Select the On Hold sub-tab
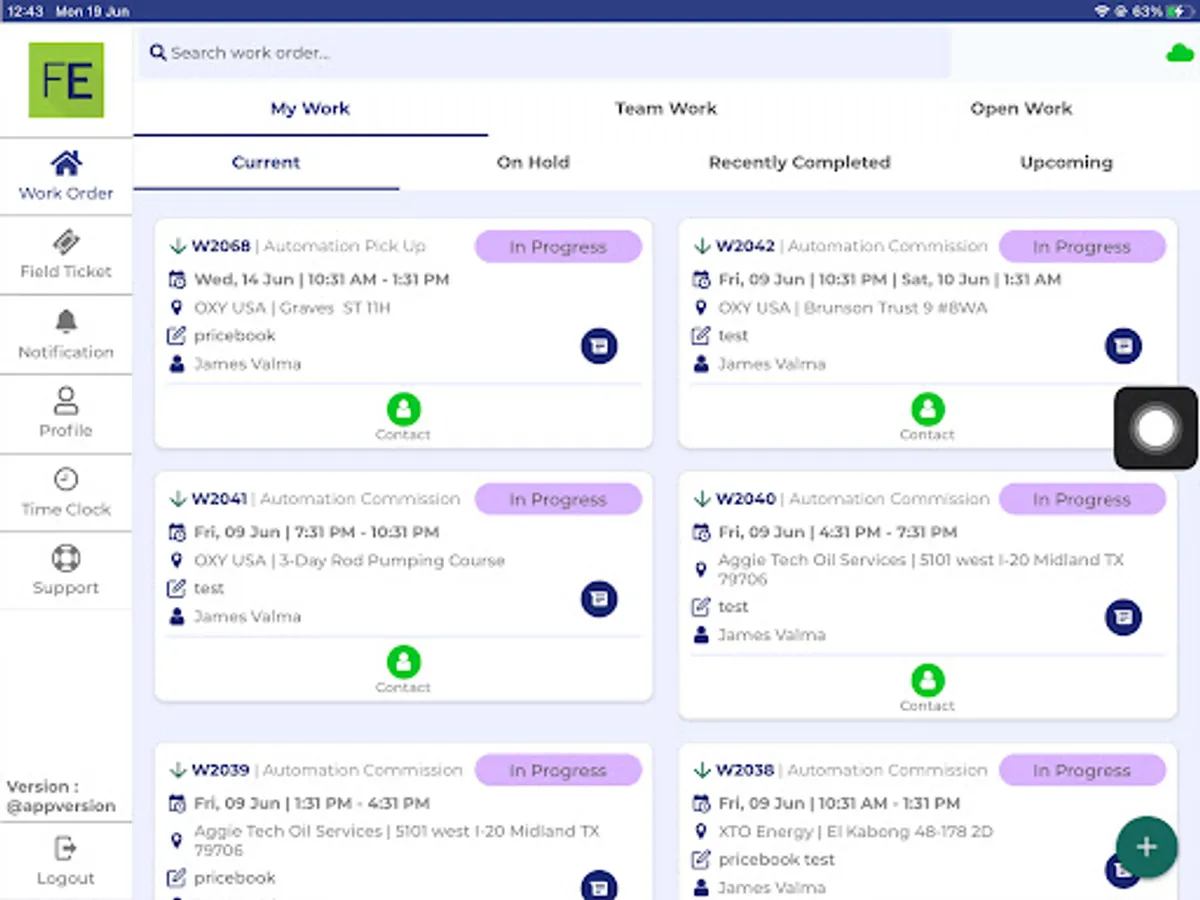Screen dimensions: 1200x900 pos(533,162)
